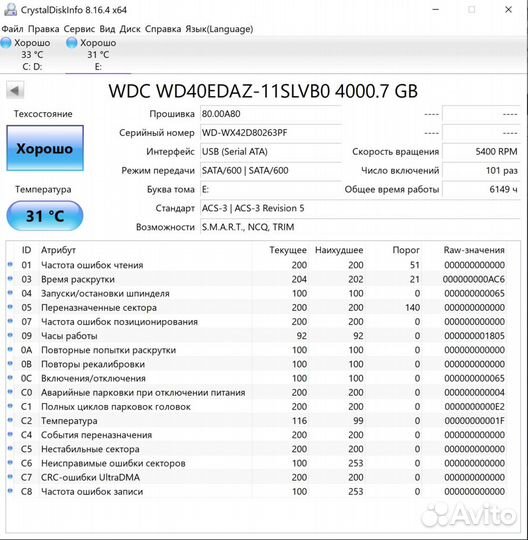
Task: Click status dot of attribute 0C row
Action: pos(10,377)
